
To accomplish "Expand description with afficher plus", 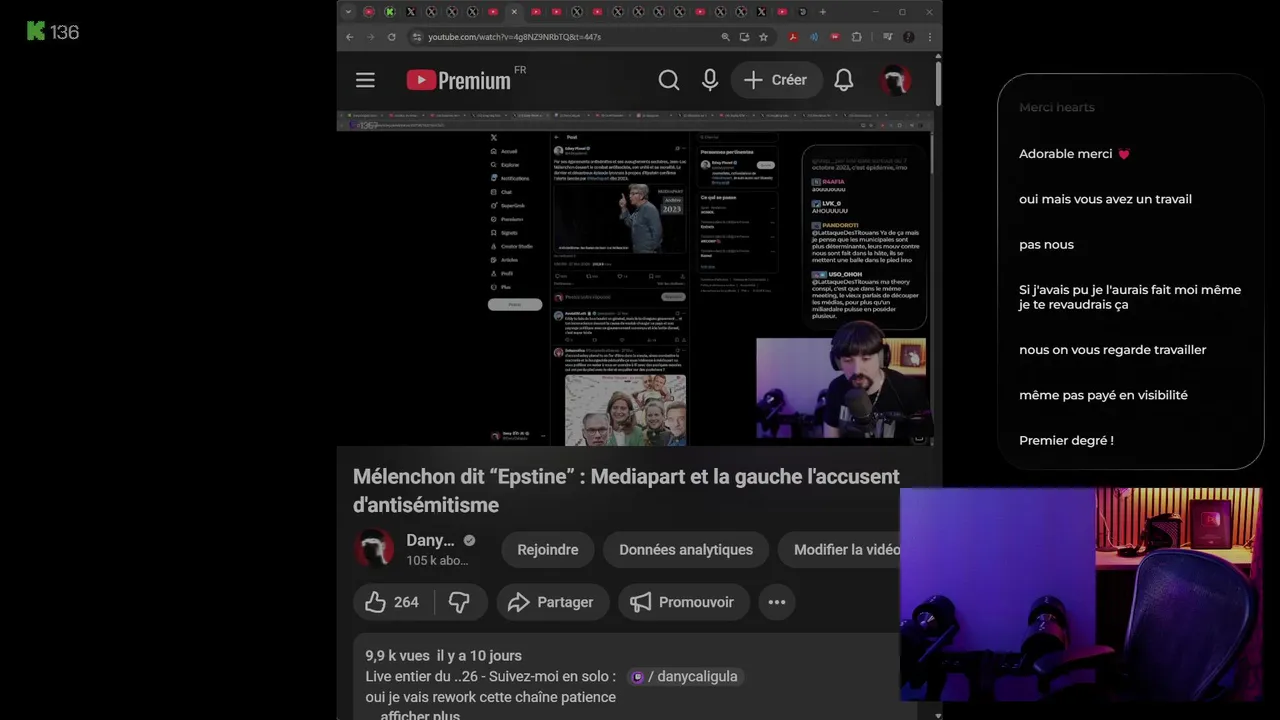I will click(x=420, y=715).
